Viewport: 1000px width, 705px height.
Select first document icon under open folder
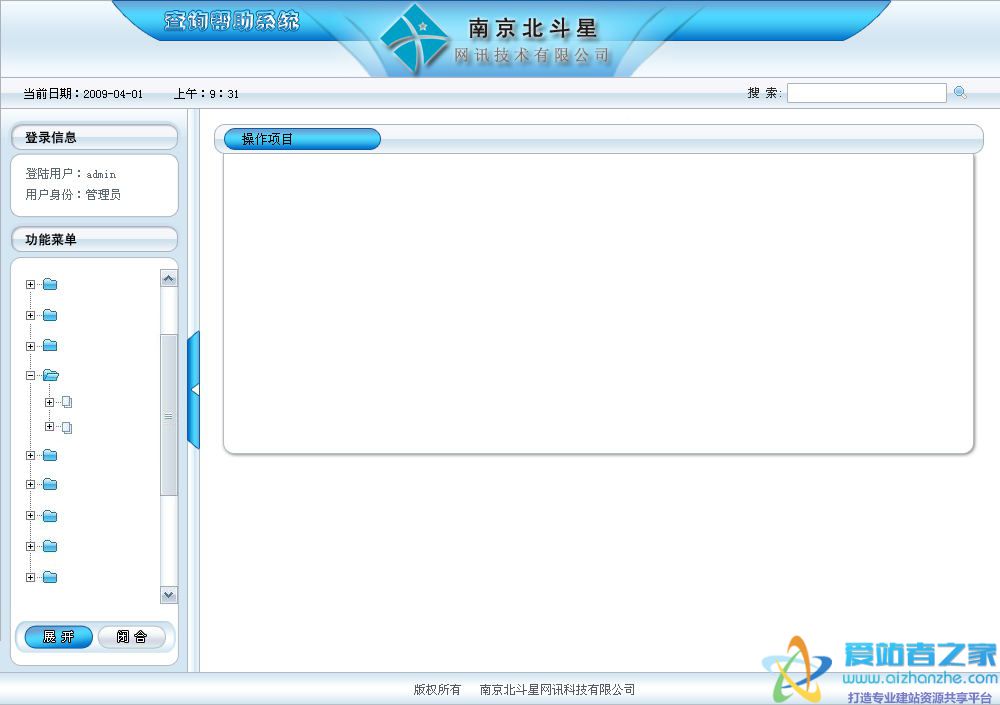(x=68, y=402)
